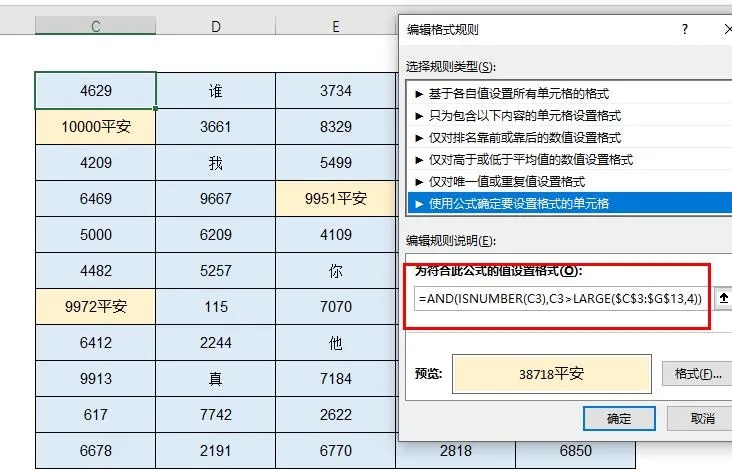Select column header C
Viewport: 732px width, 471px height.
coord(96,26)
